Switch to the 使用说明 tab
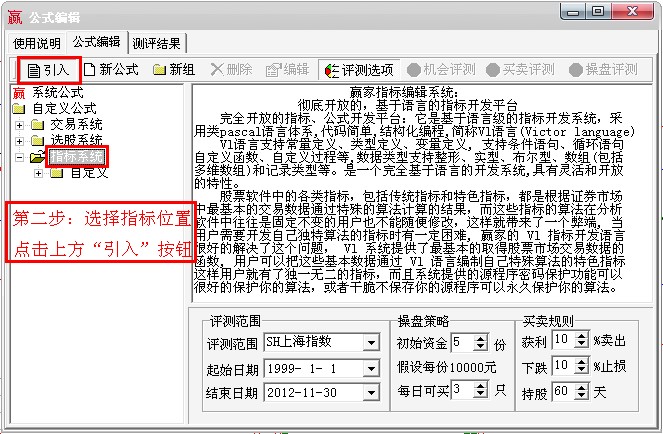 pyautogui.click(x=37, y=42)
